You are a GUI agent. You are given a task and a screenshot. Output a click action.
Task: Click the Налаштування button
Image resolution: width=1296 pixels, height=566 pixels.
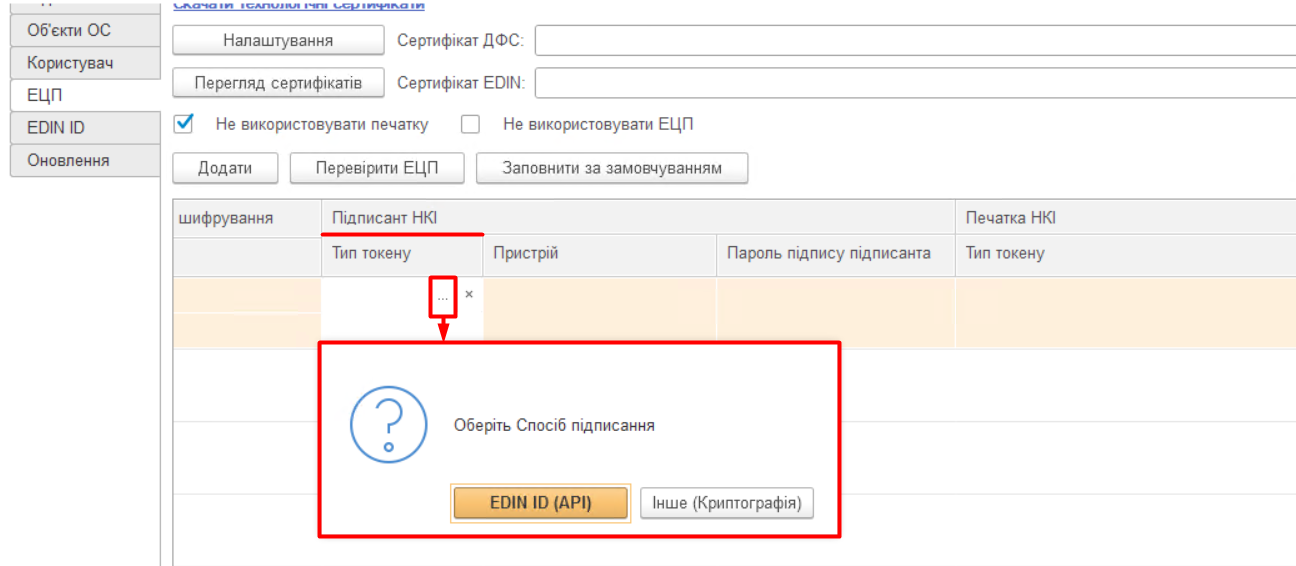click(278, 40)
